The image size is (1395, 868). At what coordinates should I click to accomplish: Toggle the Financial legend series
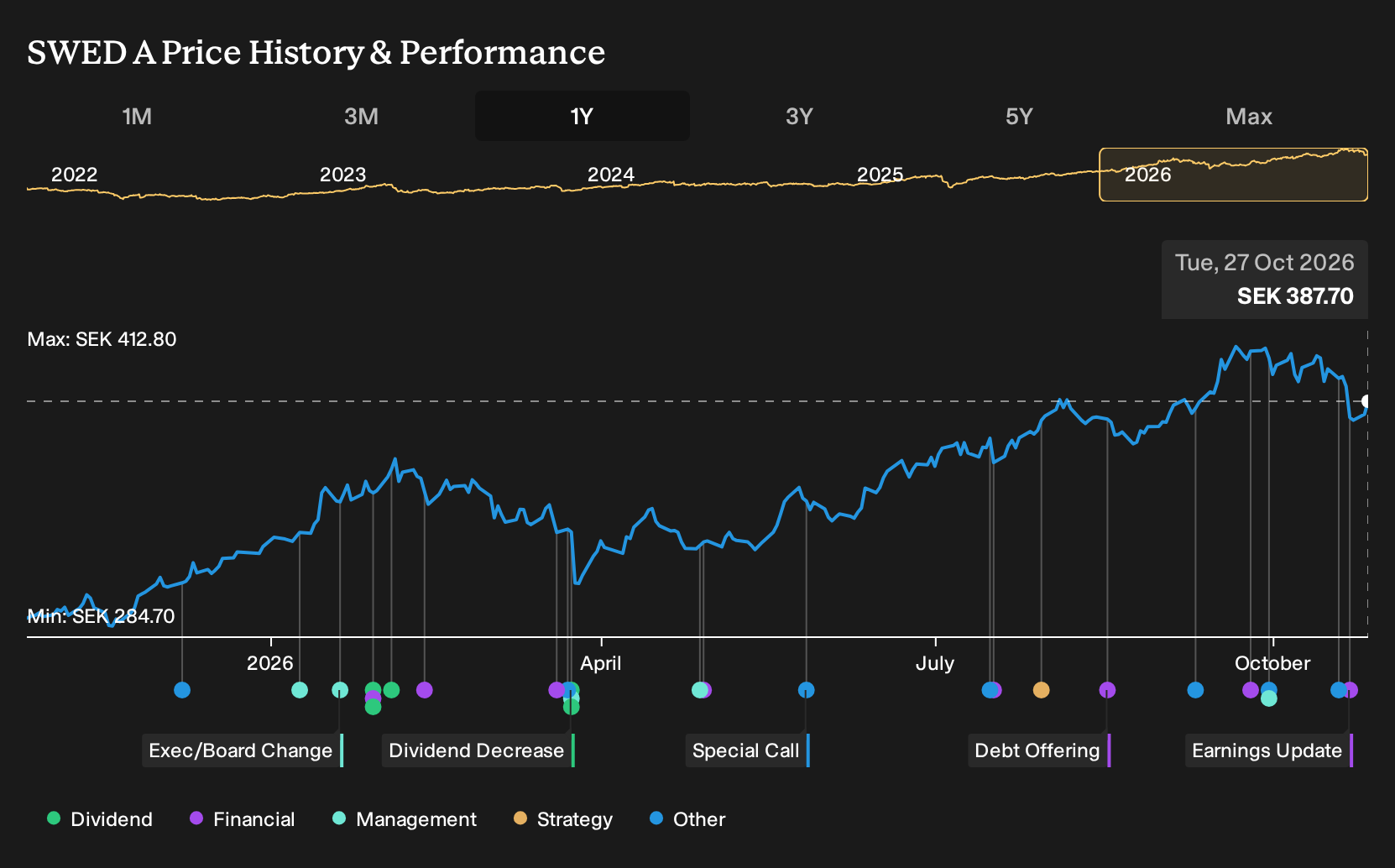pyautogui.click(x=243, y=819)
